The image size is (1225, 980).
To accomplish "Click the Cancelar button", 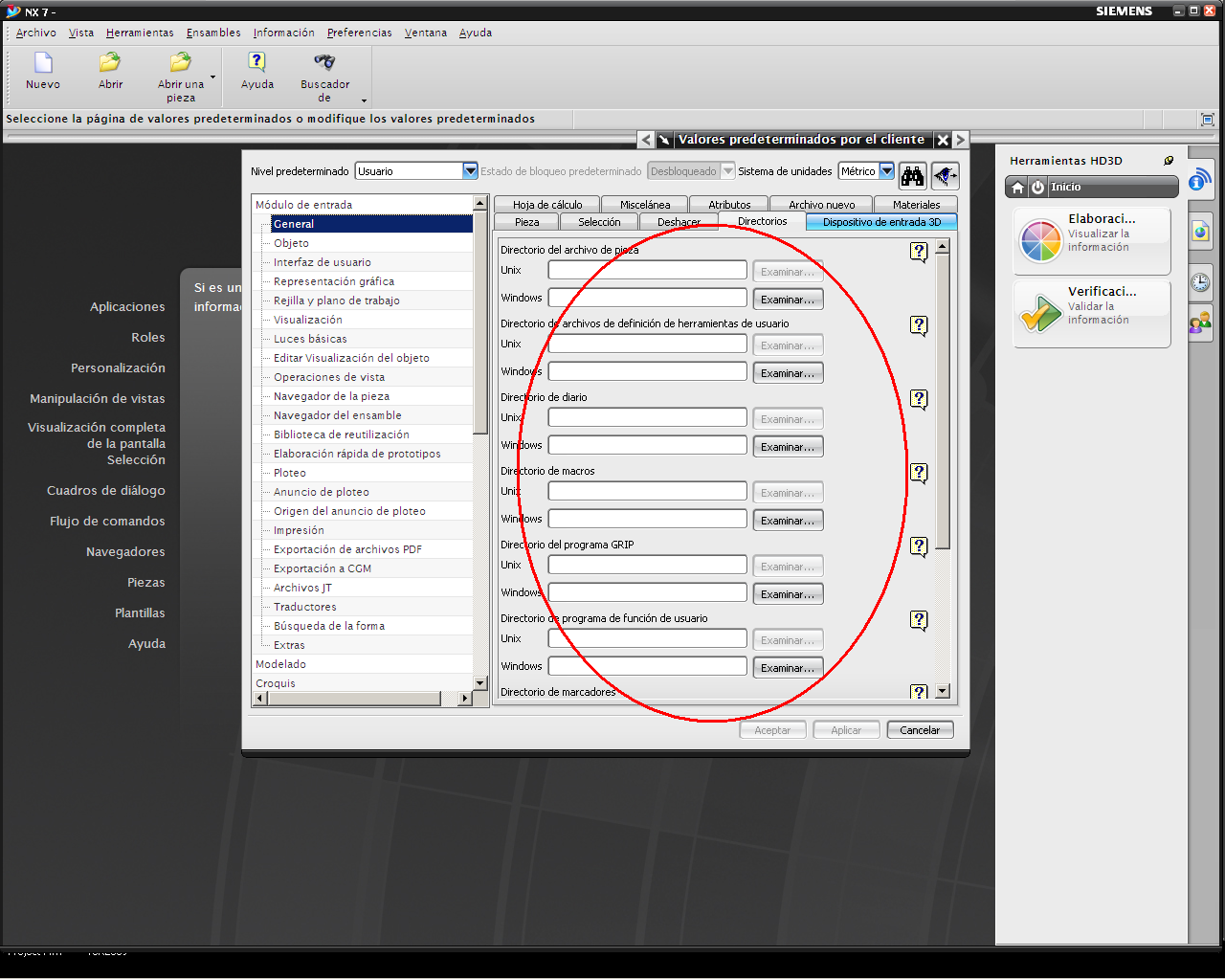I will tap(920, 730).
